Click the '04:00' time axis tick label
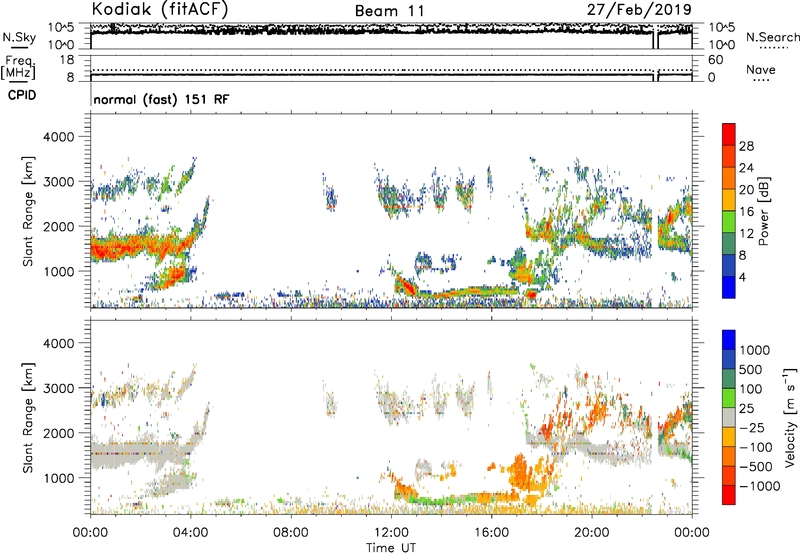Viewport: 800px width, 554px height. (190, 533)
